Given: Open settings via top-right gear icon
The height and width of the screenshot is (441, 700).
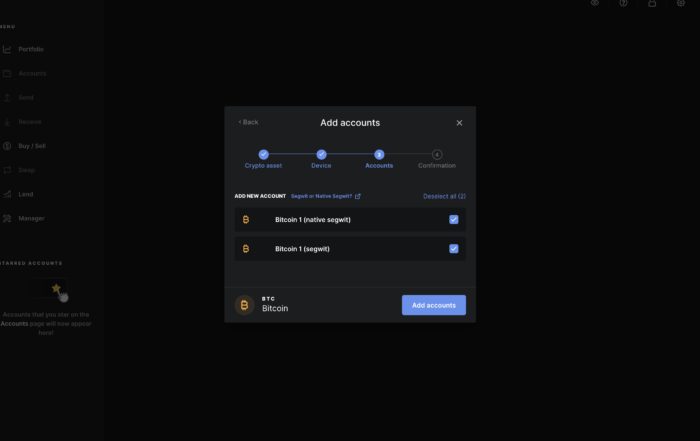Looking at the screenshot, I should tap(681, 4).
